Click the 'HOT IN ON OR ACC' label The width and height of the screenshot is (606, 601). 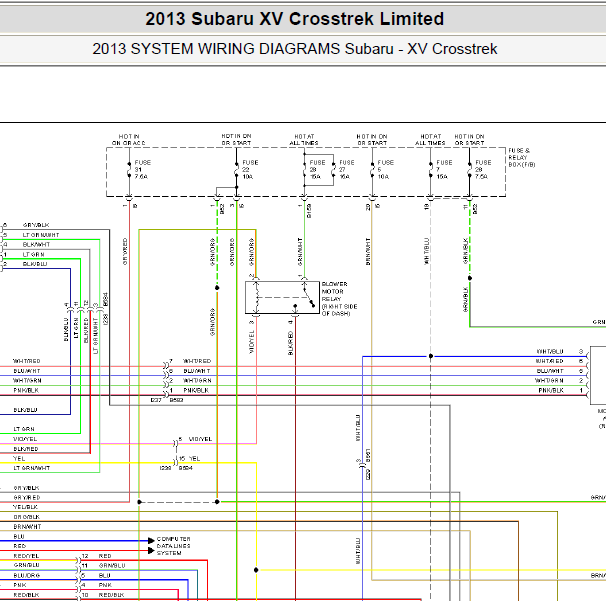[129, 140]
